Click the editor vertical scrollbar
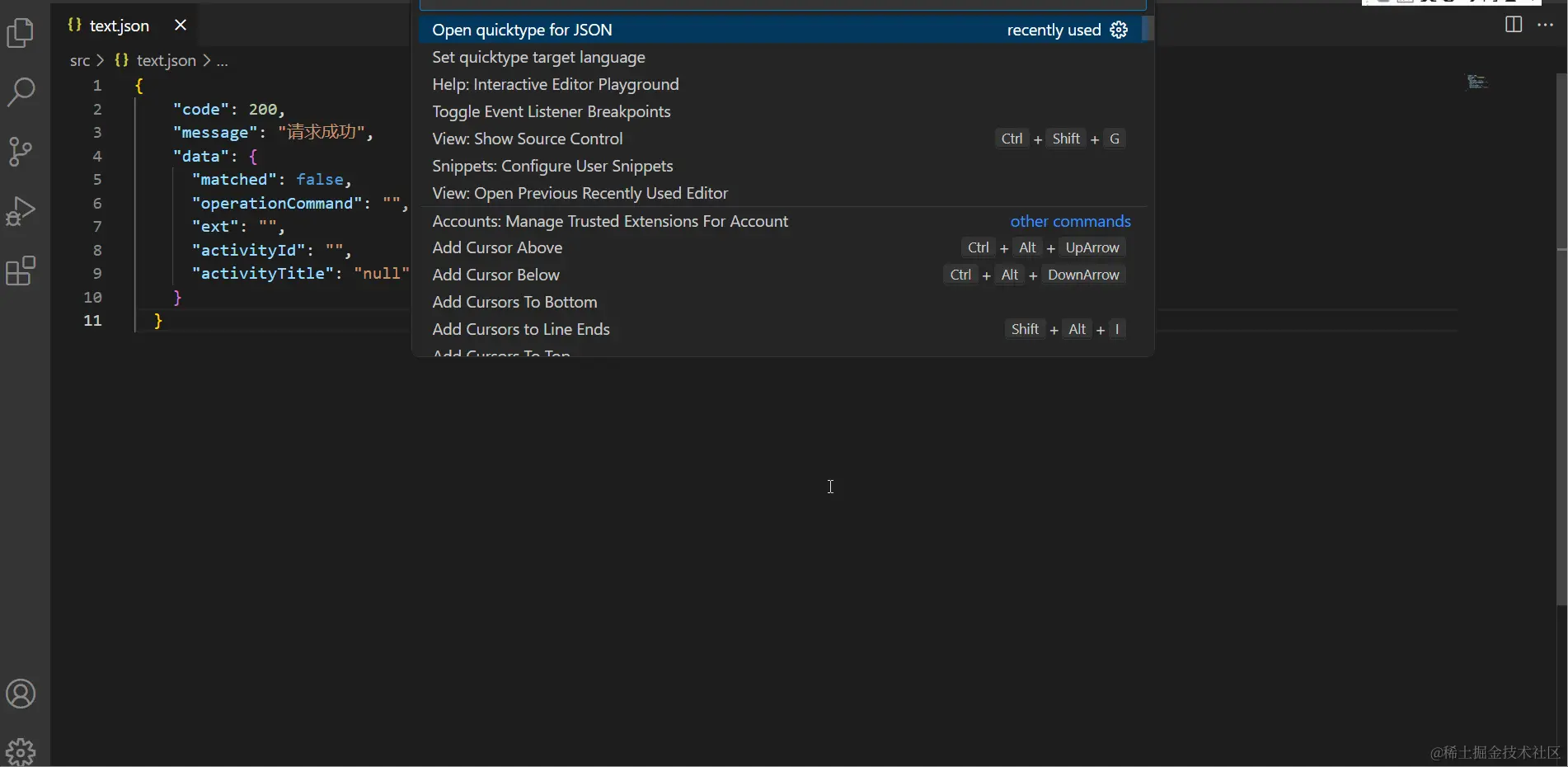 (x=1561, y=340)
